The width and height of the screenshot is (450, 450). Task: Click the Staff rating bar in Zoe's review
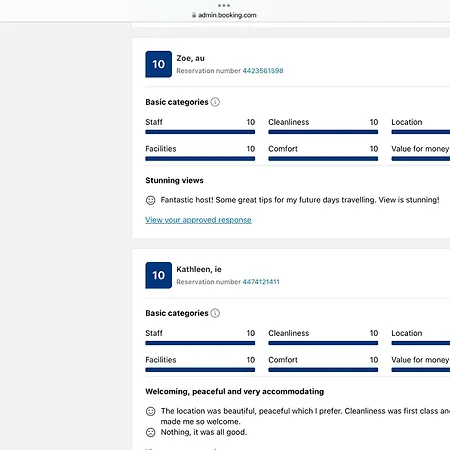(x=200, y=132)
